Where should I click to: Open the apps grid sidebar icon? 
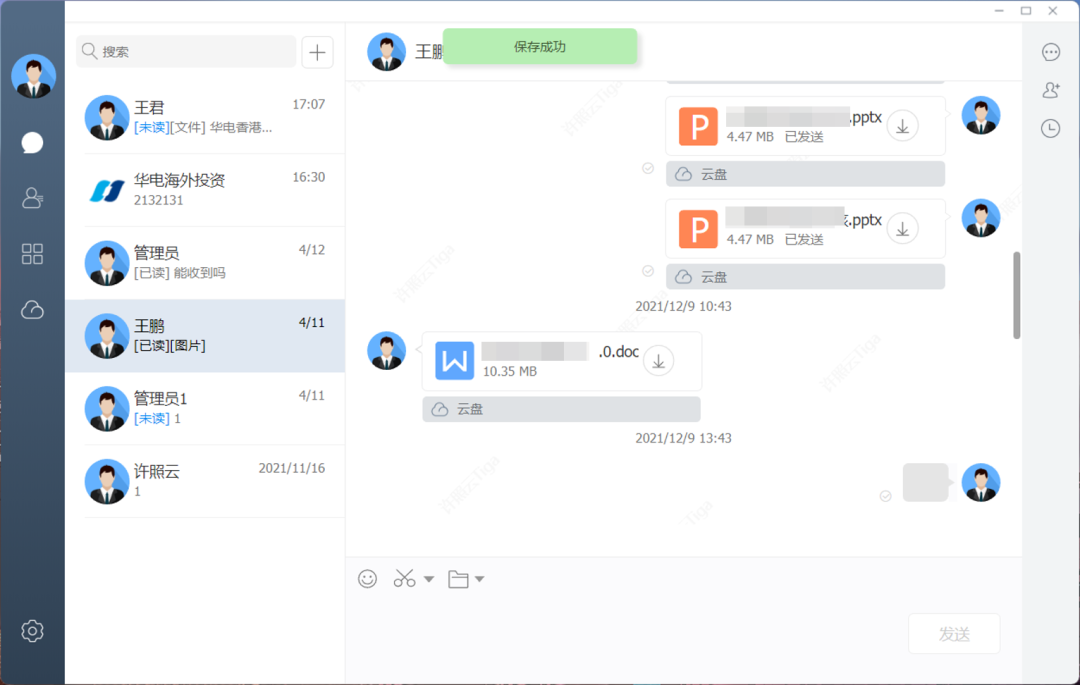tap(32, 254)
